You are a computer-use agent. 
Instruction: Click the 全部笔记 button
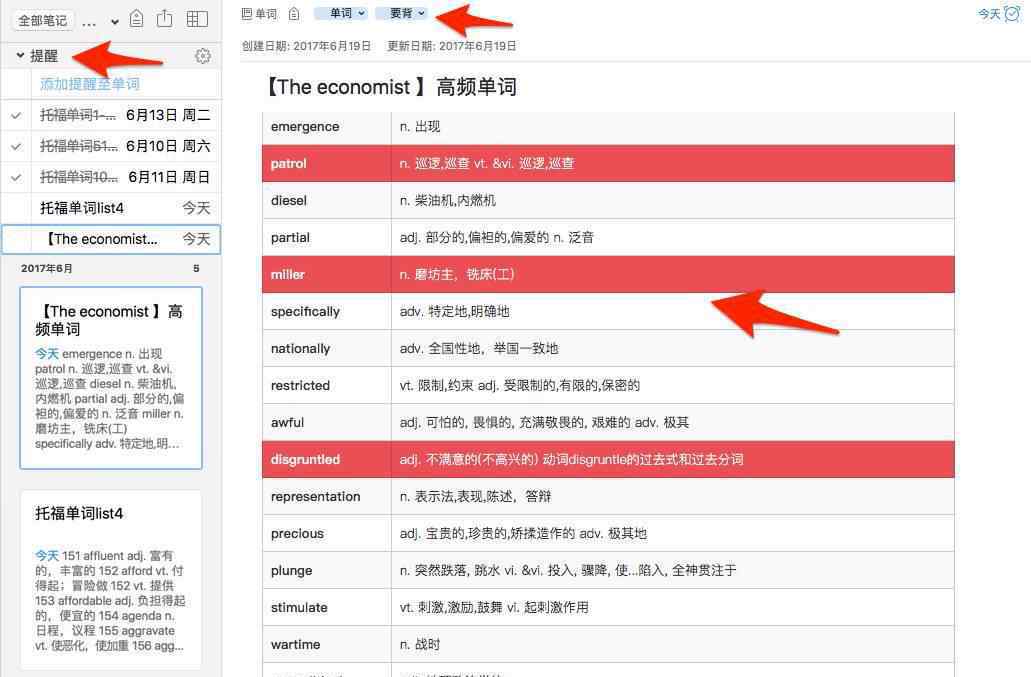(x=43, y=21)
